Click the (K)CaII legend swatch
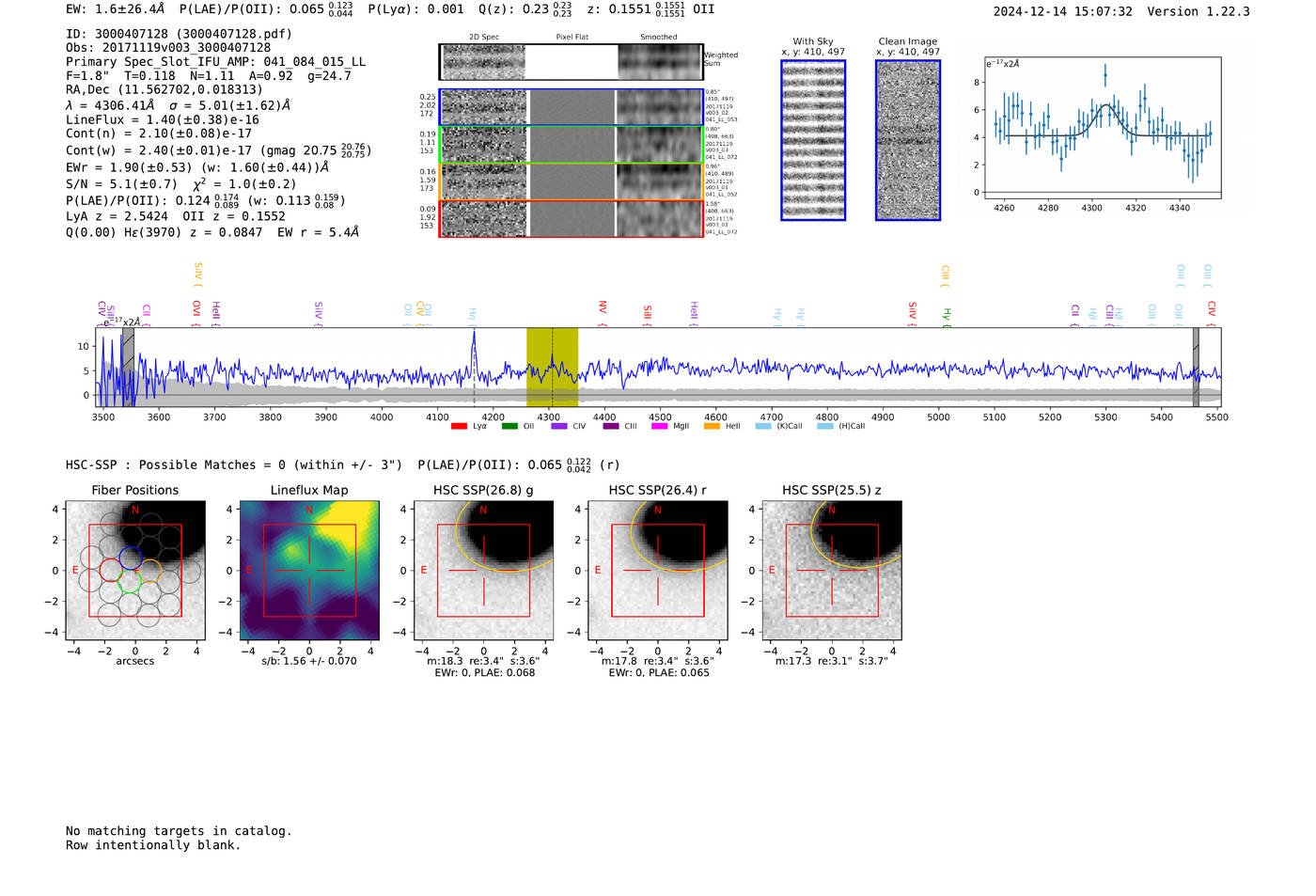1316x896 pixels. tap(763, 426)
